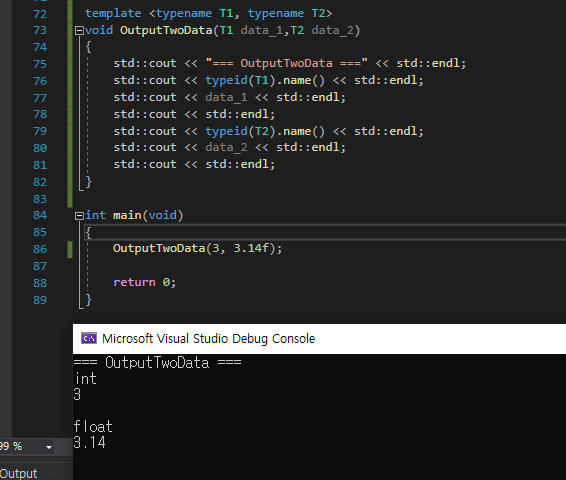Click line number 79
This screenshot has height=480, width=566.
(40, 131)
